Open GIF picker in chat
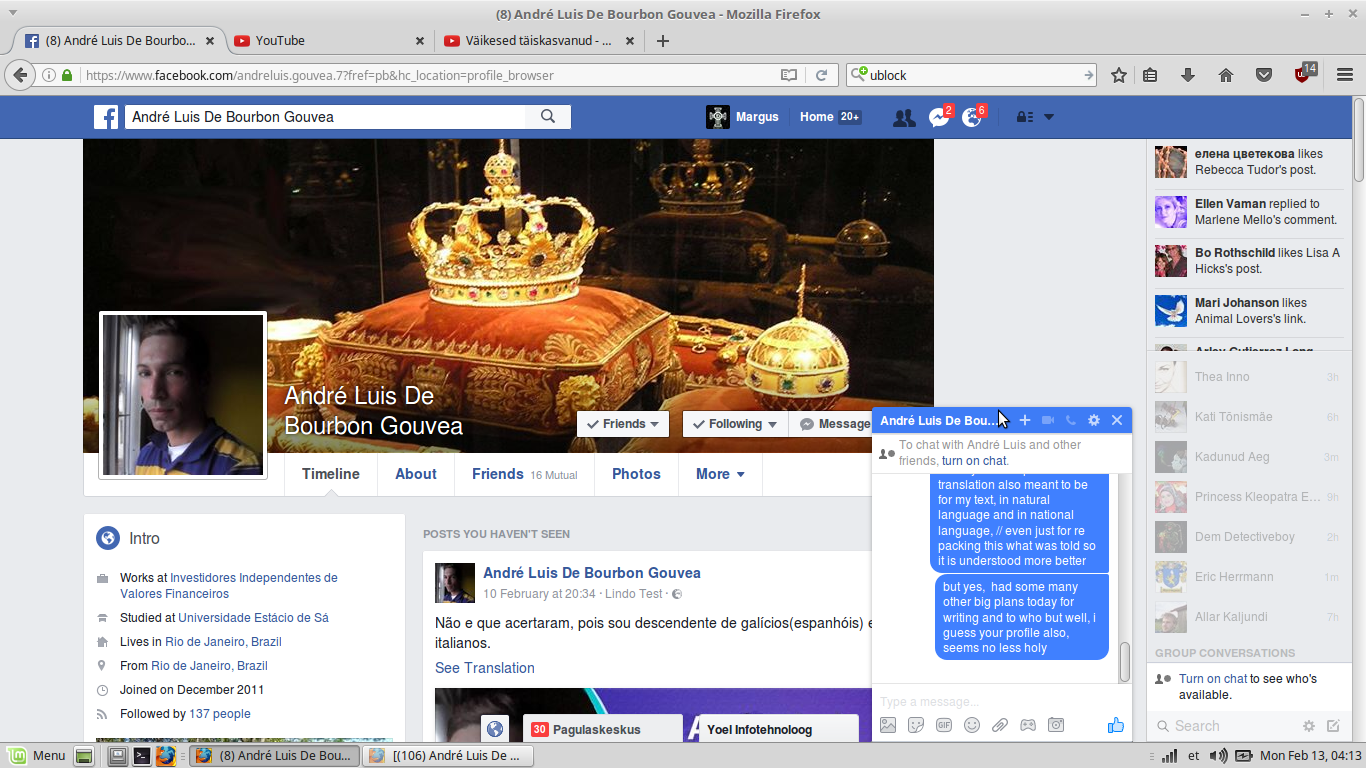Viewport: 1366px width, 768px height. [944, 726]
